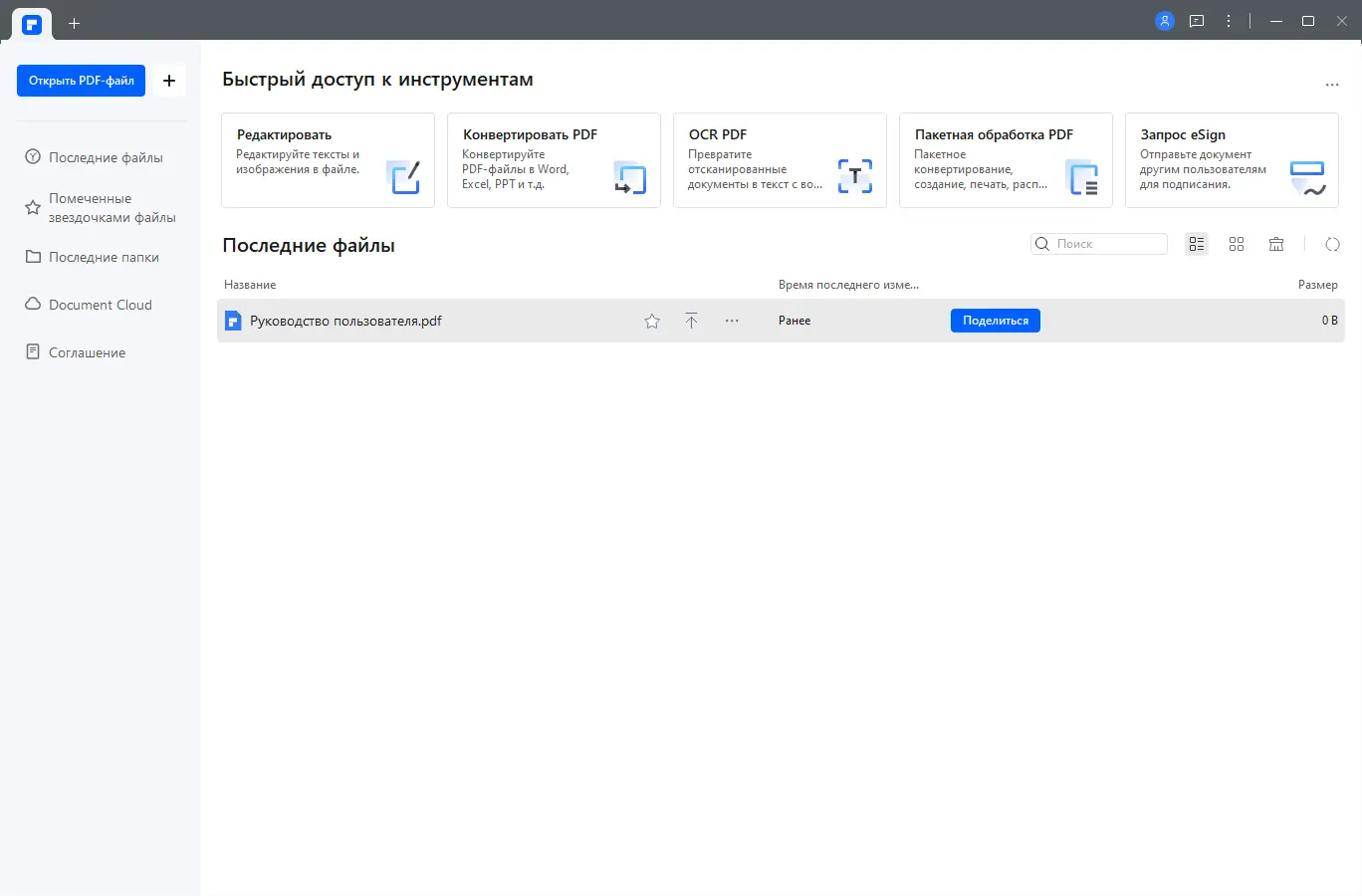
Task: Star Руководство пользователя.pdf as favorite
Action: click(x=651, y=321)
